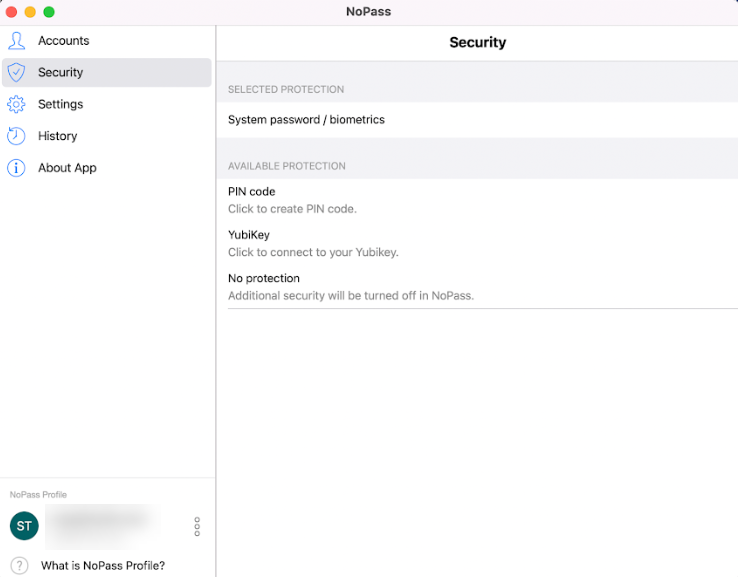Open the profile three-dot options menu
The height and width of the screenshot is (577, 738).
pyautogui.click(x=197, y=526)
